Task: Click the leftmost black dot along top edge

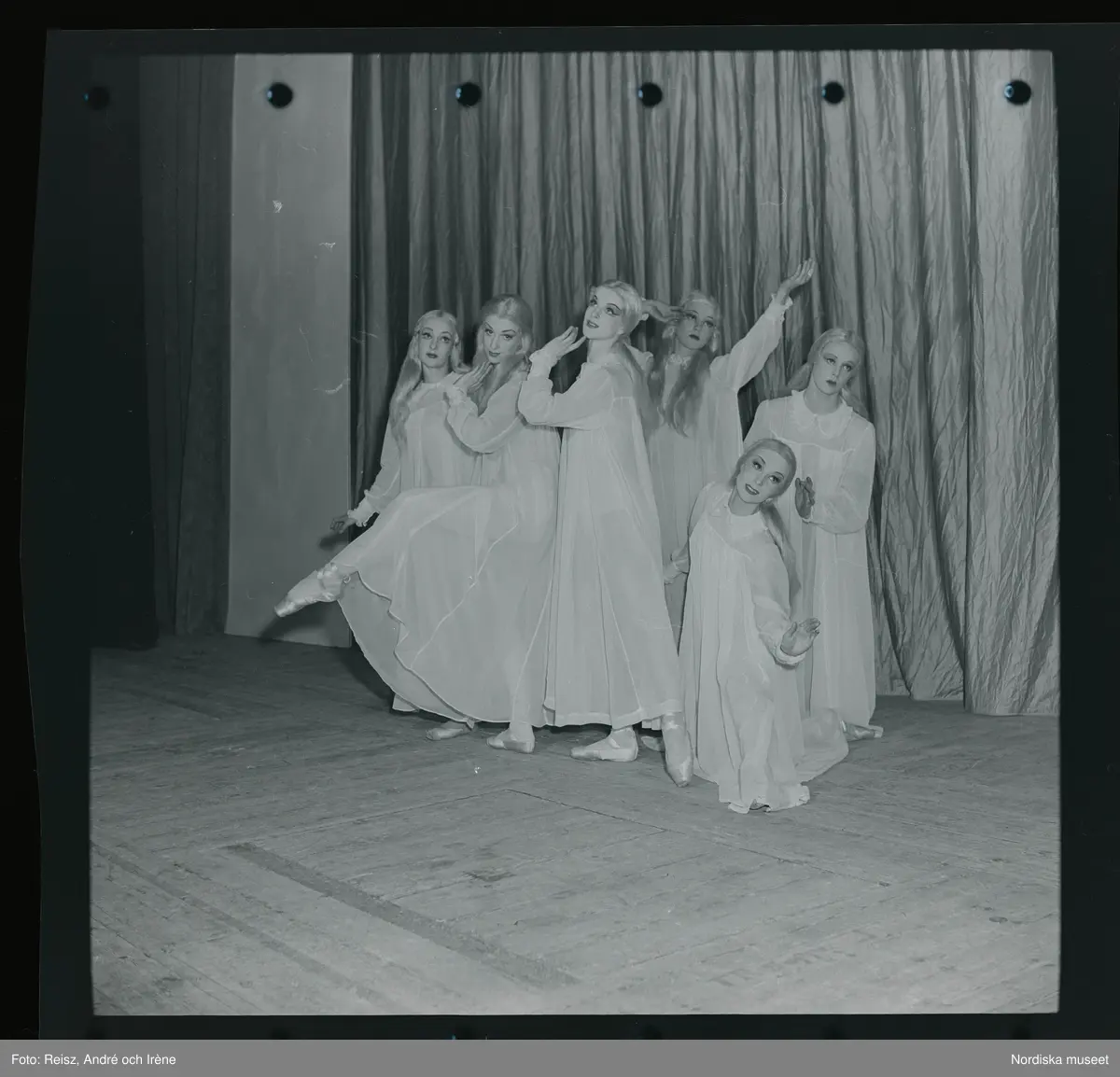Action: 97,96
